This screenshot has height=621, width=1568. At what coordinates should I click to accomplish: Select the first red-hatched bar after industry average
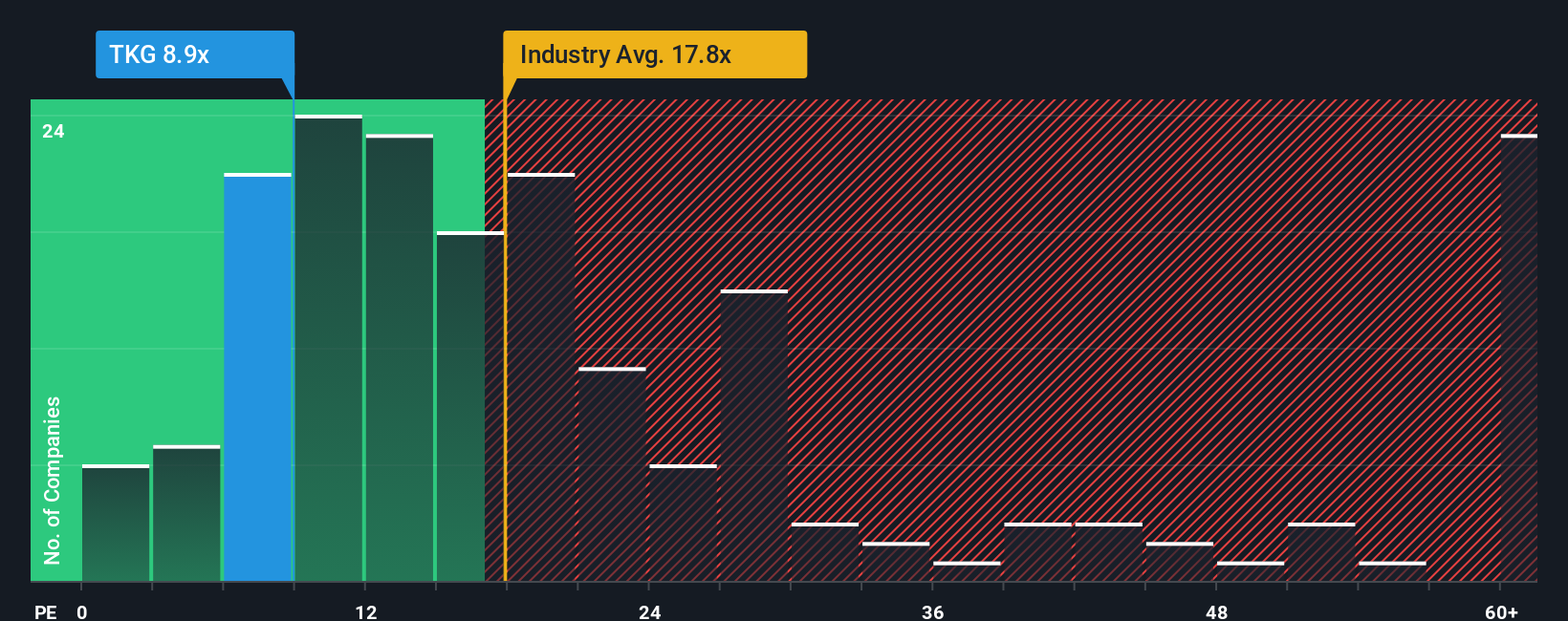point(541,377)
